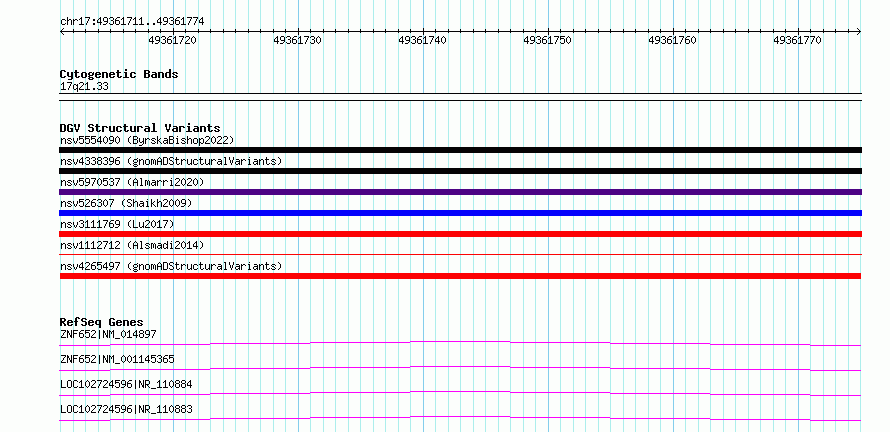This screenshot has height=432, width=890.
Task: Click the RefSeq Genes track heading
Action: click(102, 322)
